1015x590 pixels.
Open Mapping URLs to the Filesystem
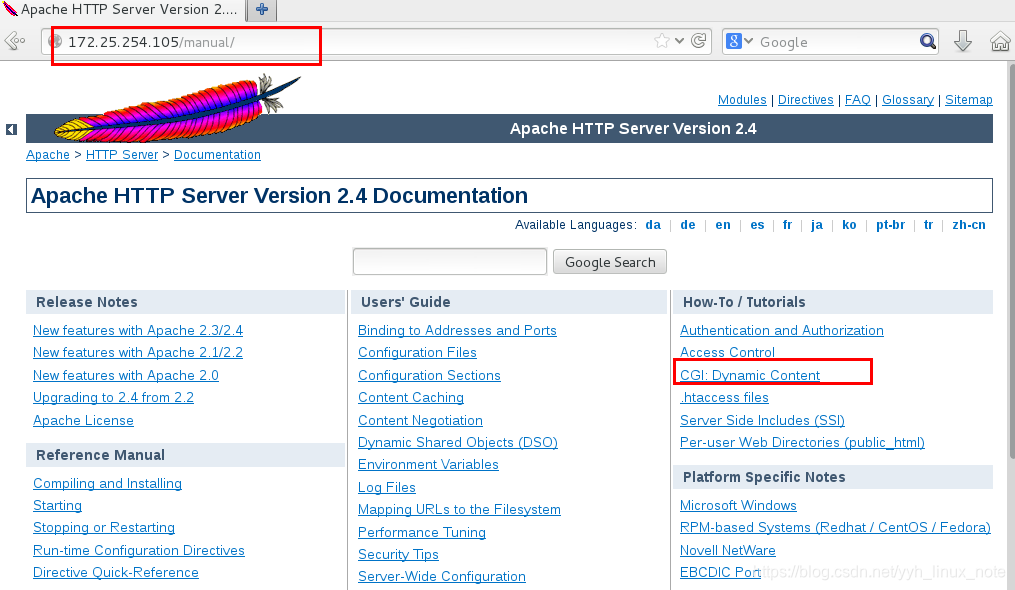click(459, 510)
